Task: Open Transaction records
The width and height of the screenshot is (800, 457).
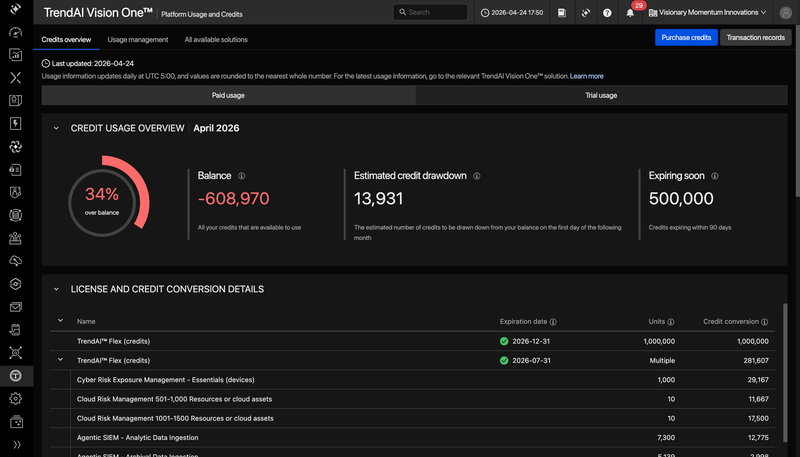Action: click(756, 37)
